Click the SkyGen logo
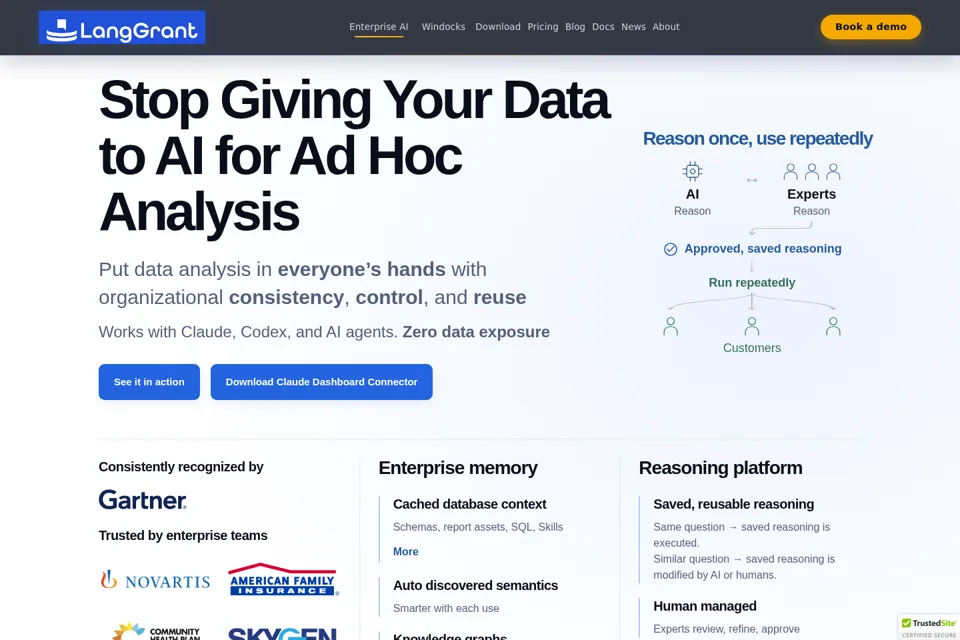Screen dimensions: 960x640 pos(282,633)
